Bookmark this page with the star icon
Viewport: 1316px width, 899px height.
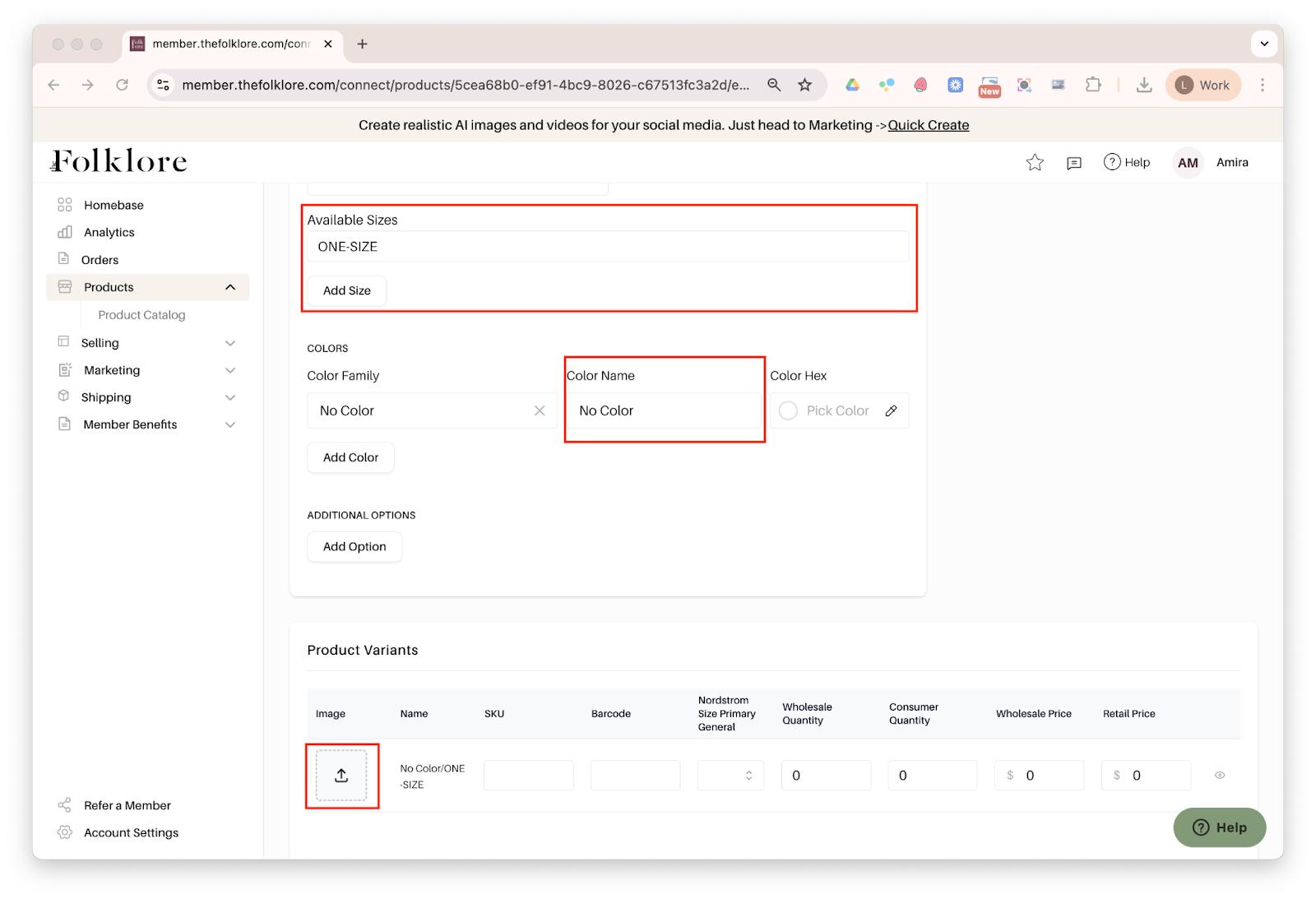(804, 85)
